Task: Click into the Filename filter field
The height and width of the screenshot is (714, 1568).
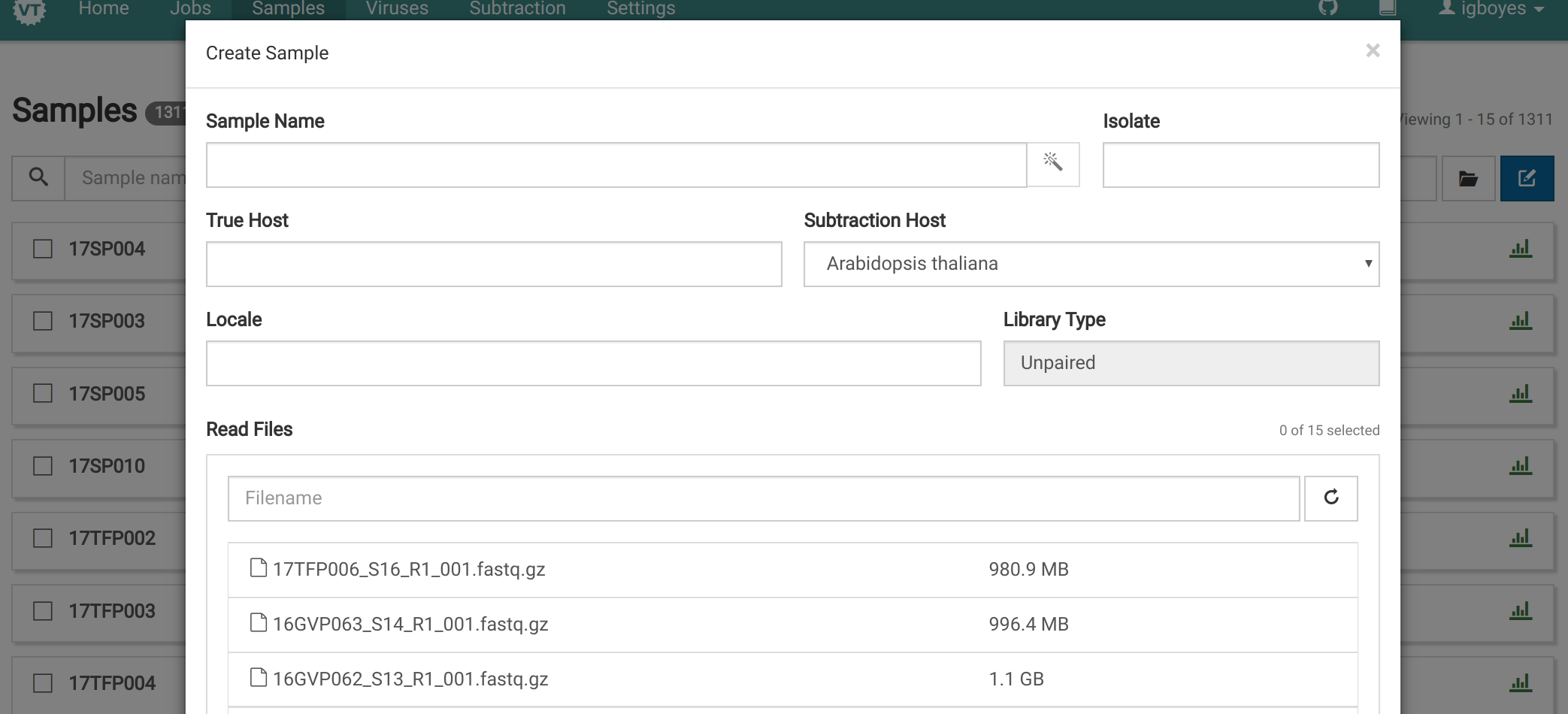Action: [763, 498]
